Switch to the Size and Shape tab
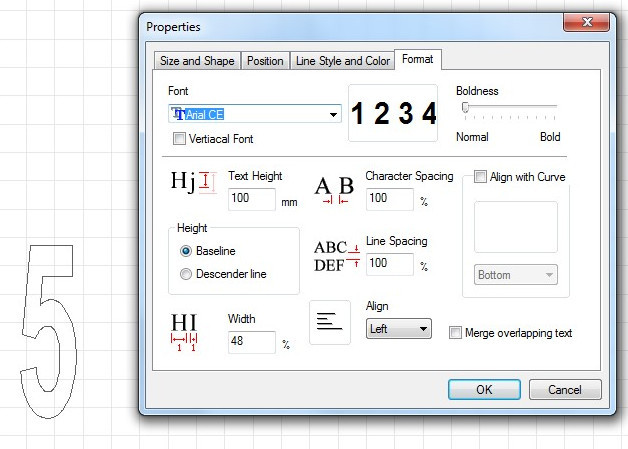 click(197, 61)
